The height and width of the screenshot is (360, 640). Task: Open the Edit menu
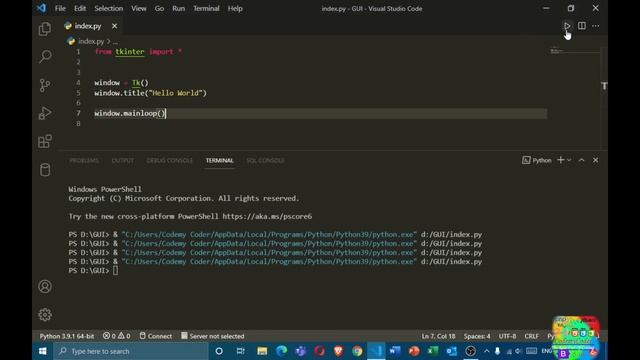click(x=80, y=8)
